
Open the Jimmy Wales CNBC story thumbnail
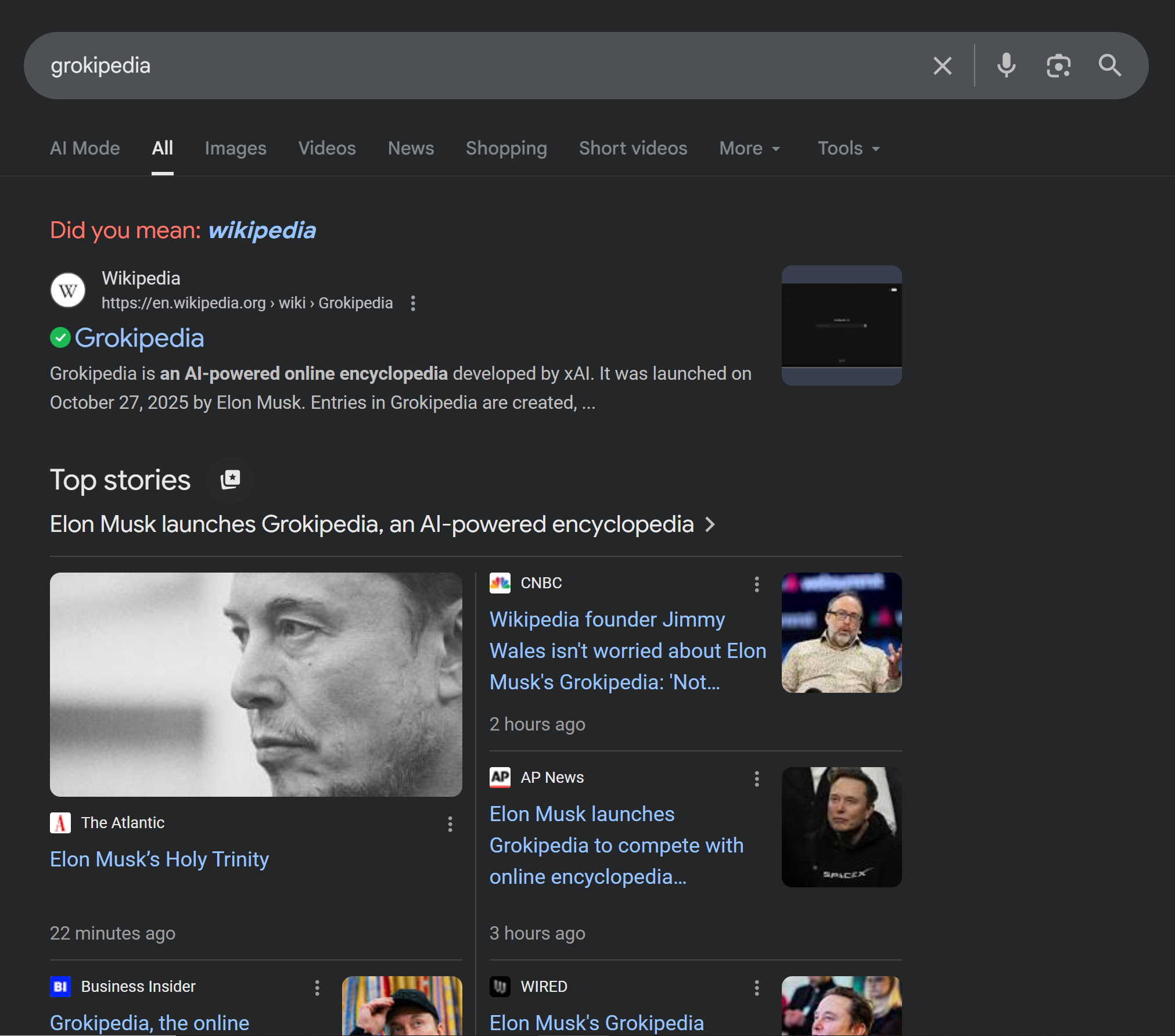pos(841,632)
